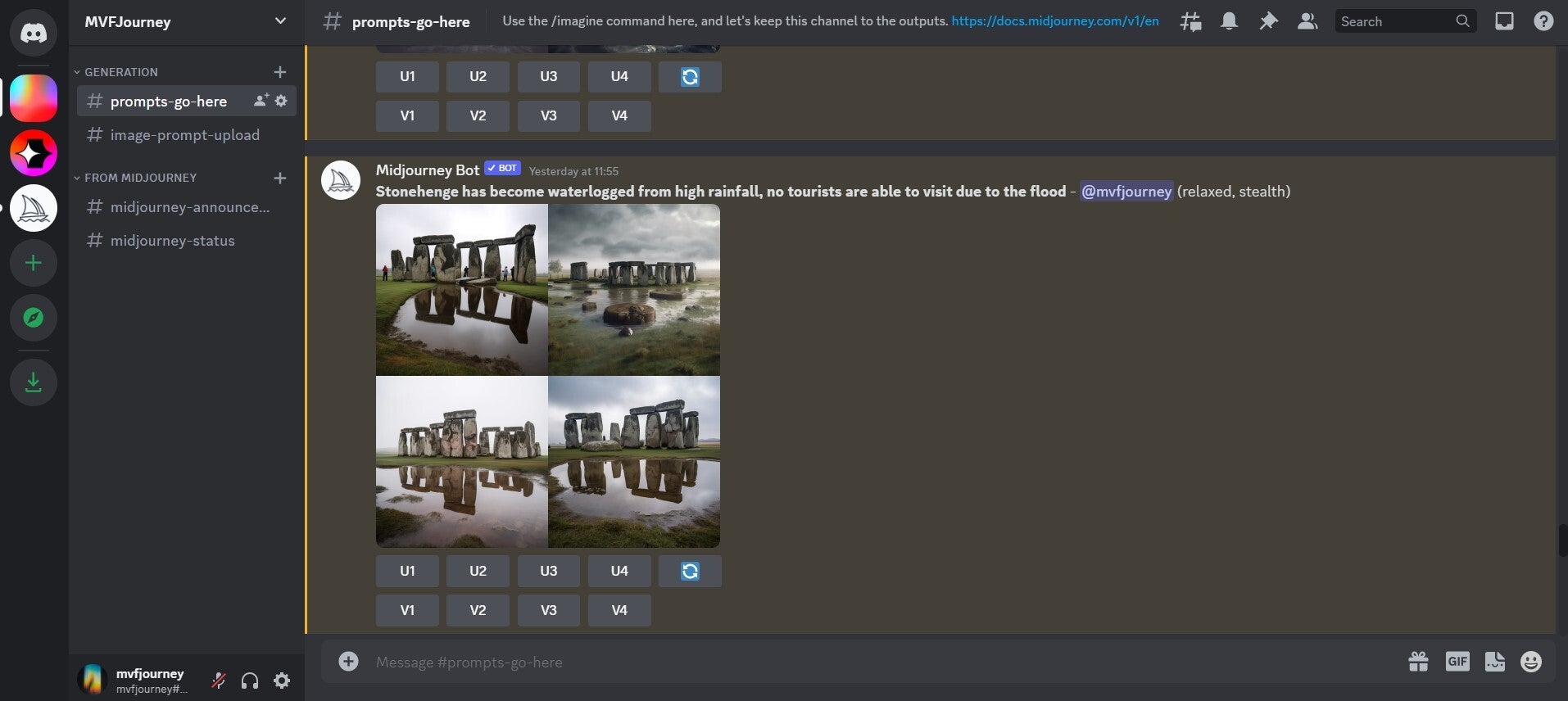
Task: Click the Add a Server plus icon
Action: point(34,263)
